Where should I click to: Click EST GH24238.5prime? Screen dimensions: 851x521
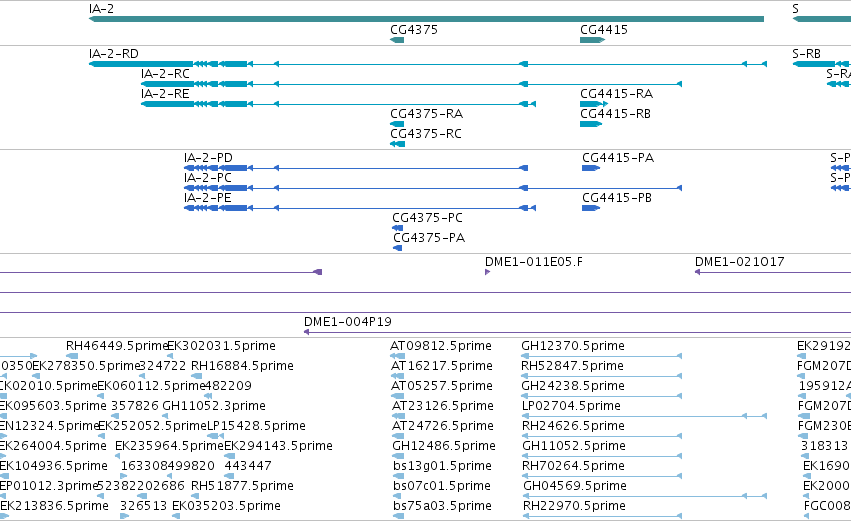[x=573, y=386]
